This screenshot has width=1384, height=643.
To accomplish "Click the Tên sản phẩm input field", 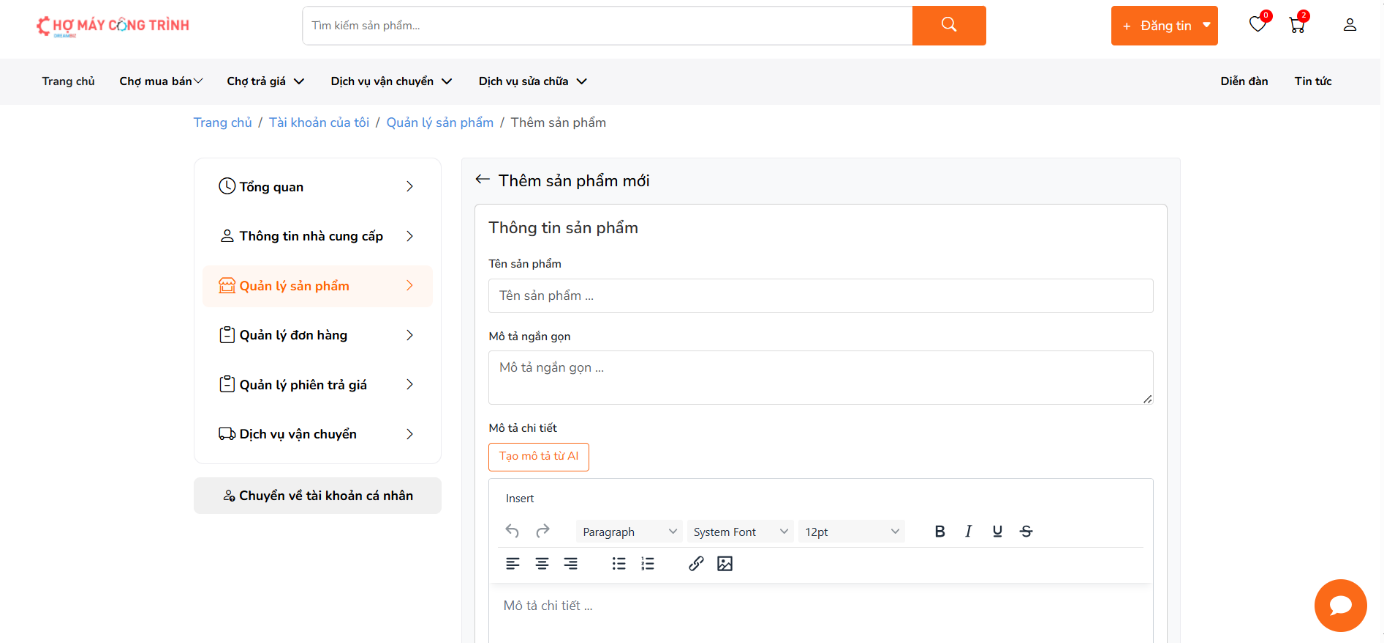I will 820,296.
